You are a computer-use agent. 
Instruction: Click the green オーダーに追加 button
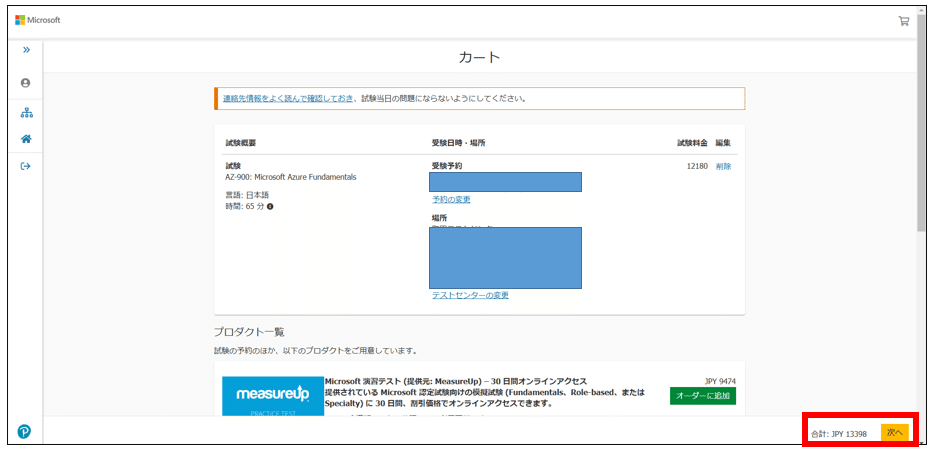click(702, 396)
